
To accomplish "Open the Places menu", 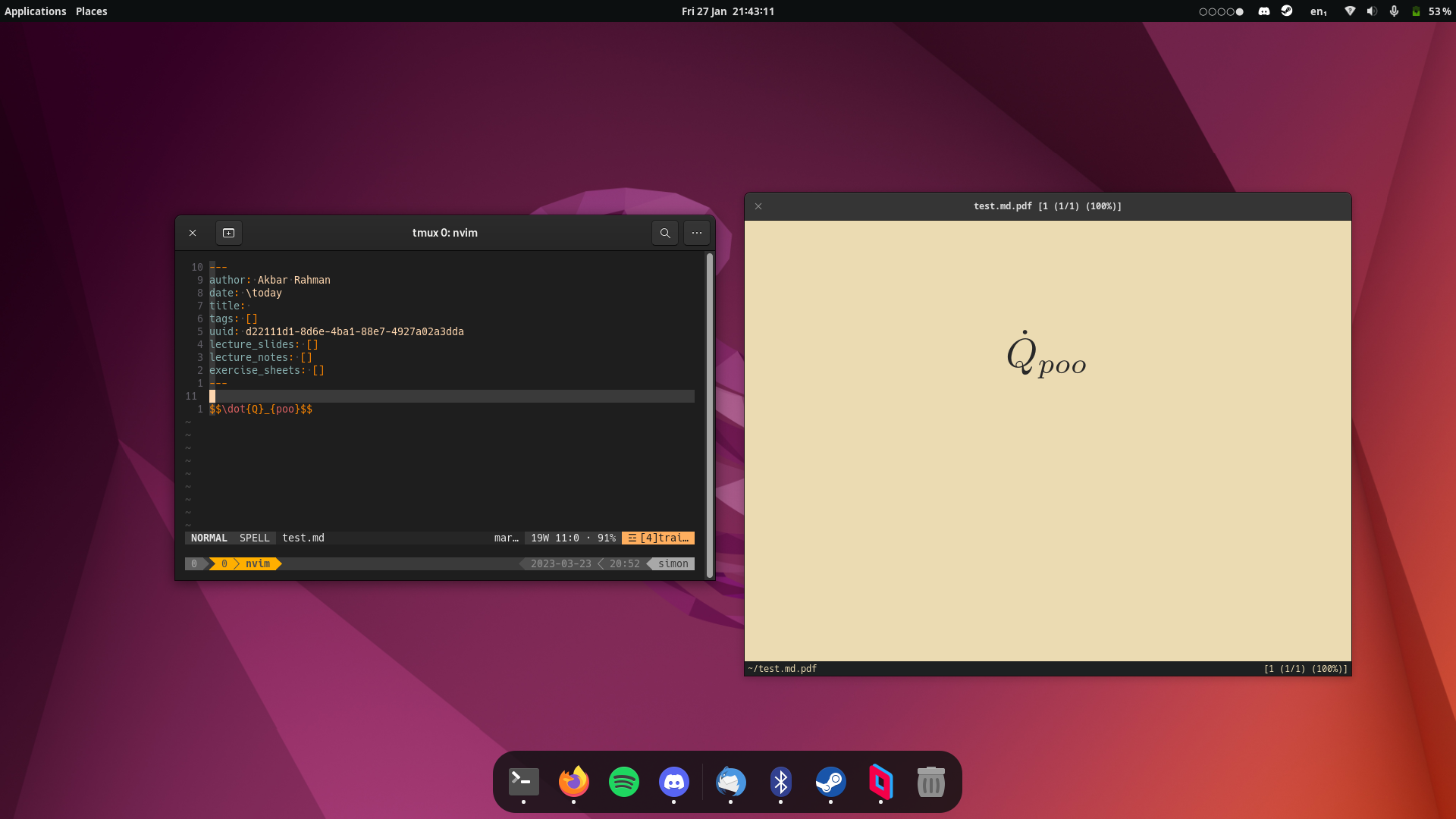I will (x=91, y=11).
